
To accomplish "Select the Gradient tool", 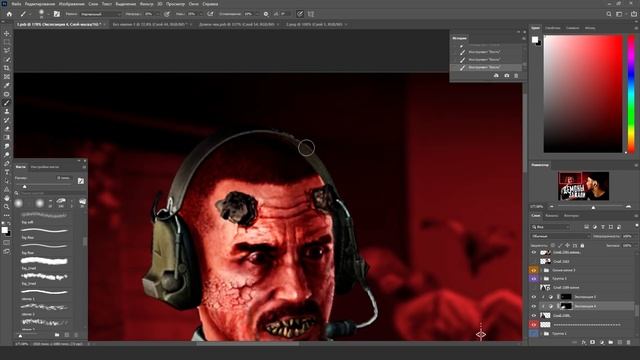I will tap(7, 138).
